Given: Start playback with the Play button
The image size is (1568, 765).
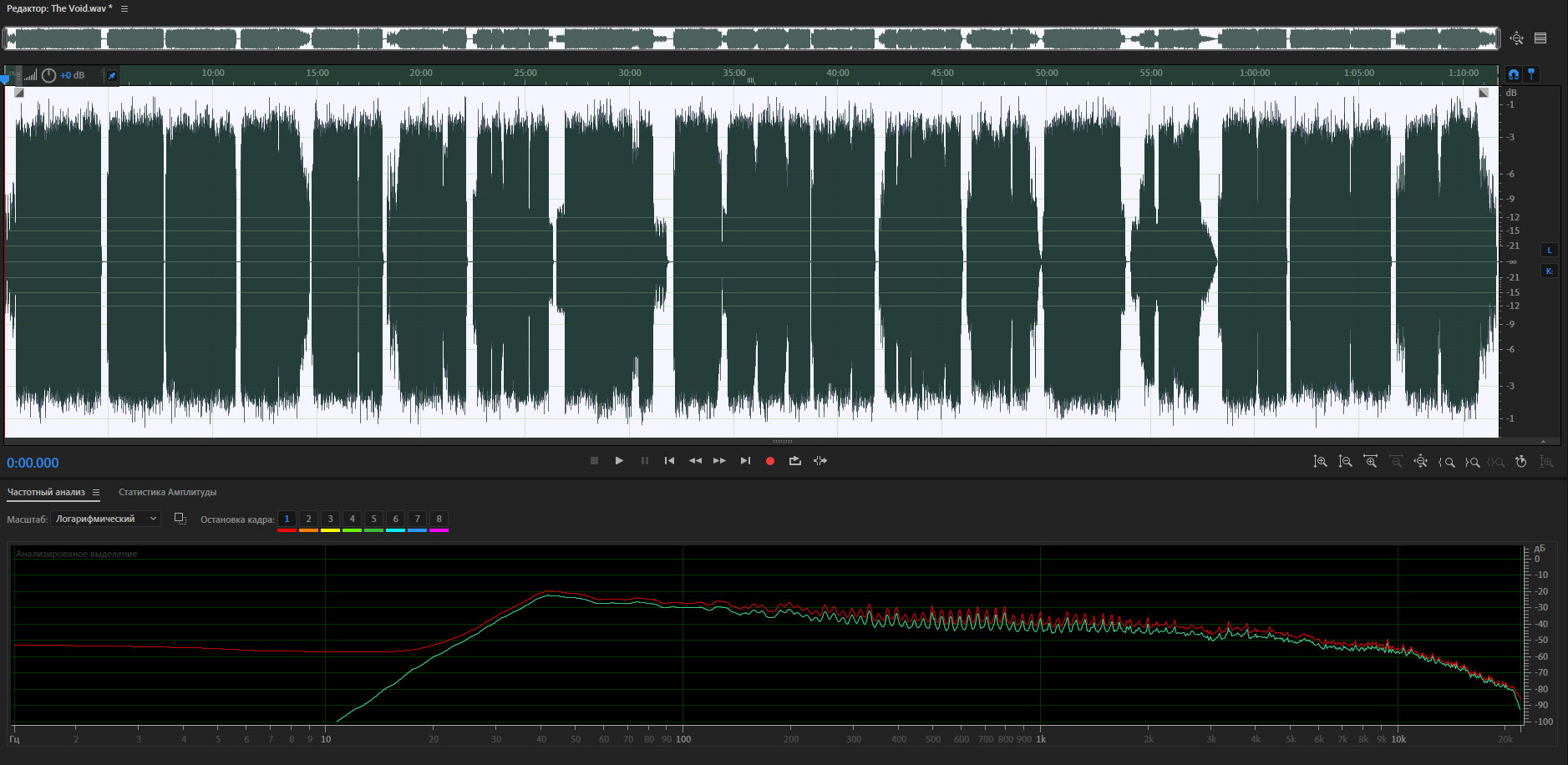Looking at the screenshot, I should click(619, 461).
